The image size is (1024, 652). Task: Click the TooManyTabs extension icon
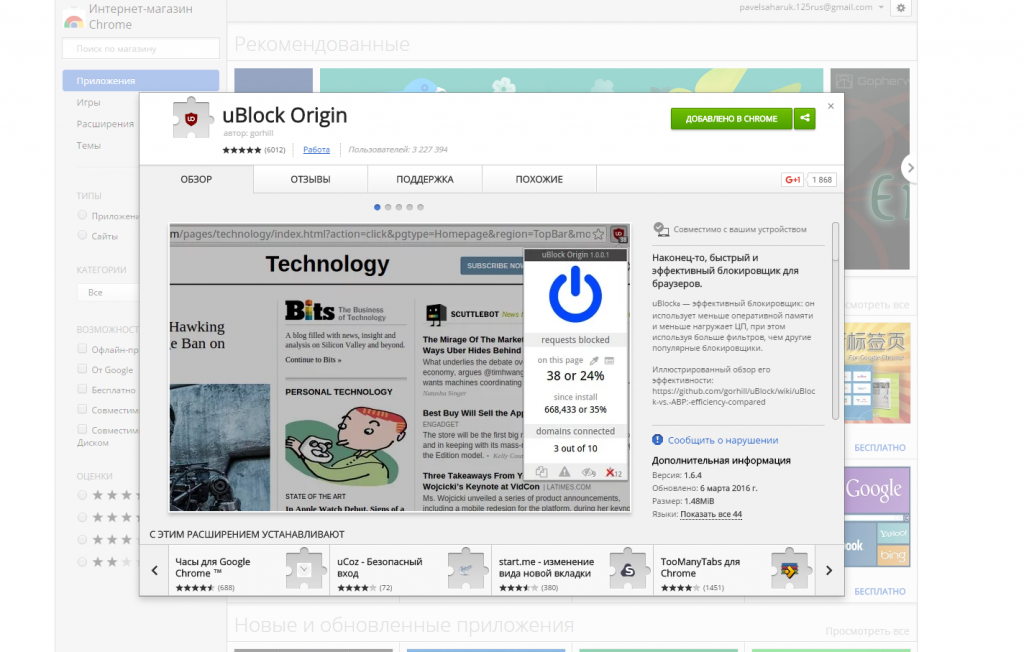(790, 570)
